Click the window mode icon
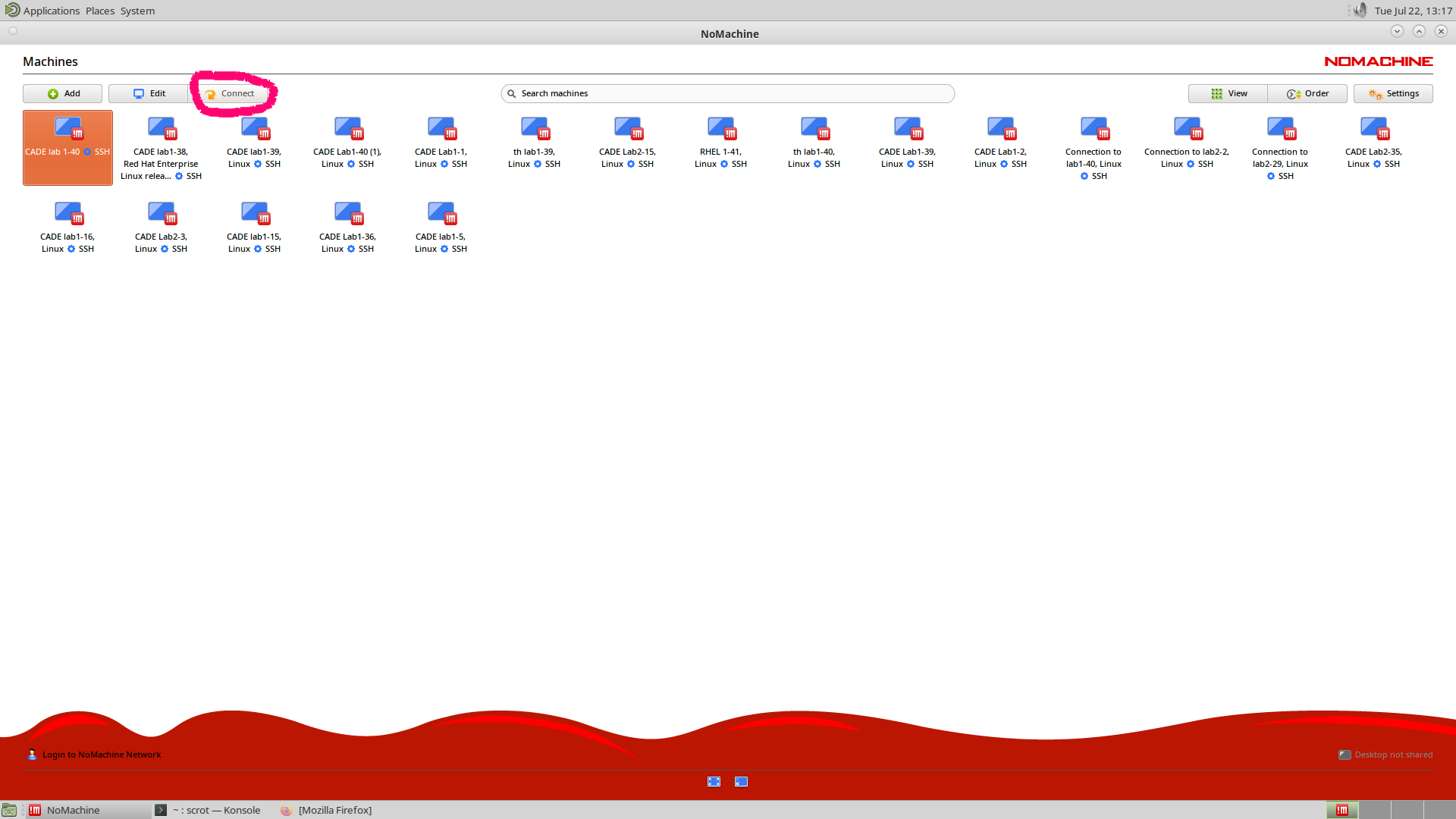The image size is (1456, 819). tap(741, 782)
